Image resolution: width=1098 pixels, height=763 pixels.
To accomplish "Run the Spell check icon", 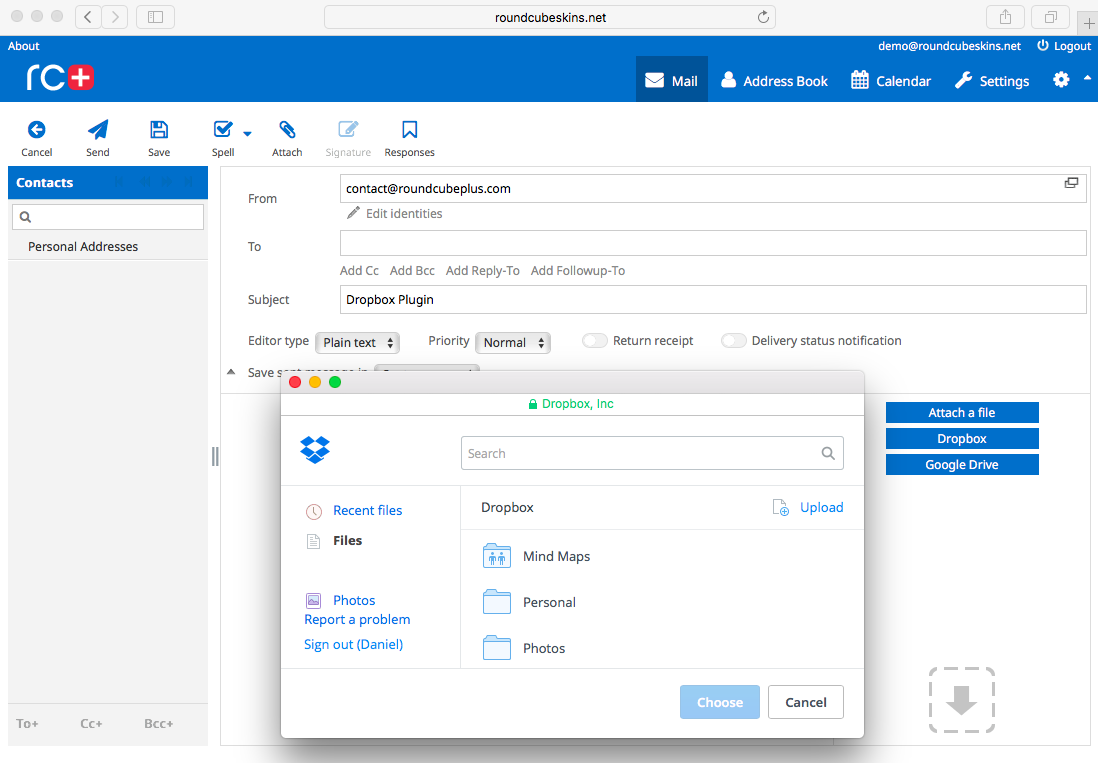I will (223, 130).
